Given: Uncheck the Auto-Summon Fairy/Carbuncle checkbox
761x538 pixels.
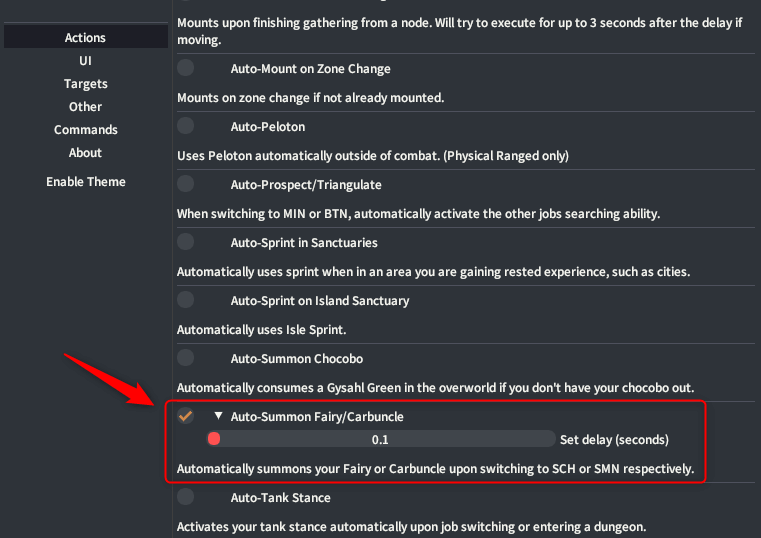Looking at the screenshot, I should click(186, 416).
